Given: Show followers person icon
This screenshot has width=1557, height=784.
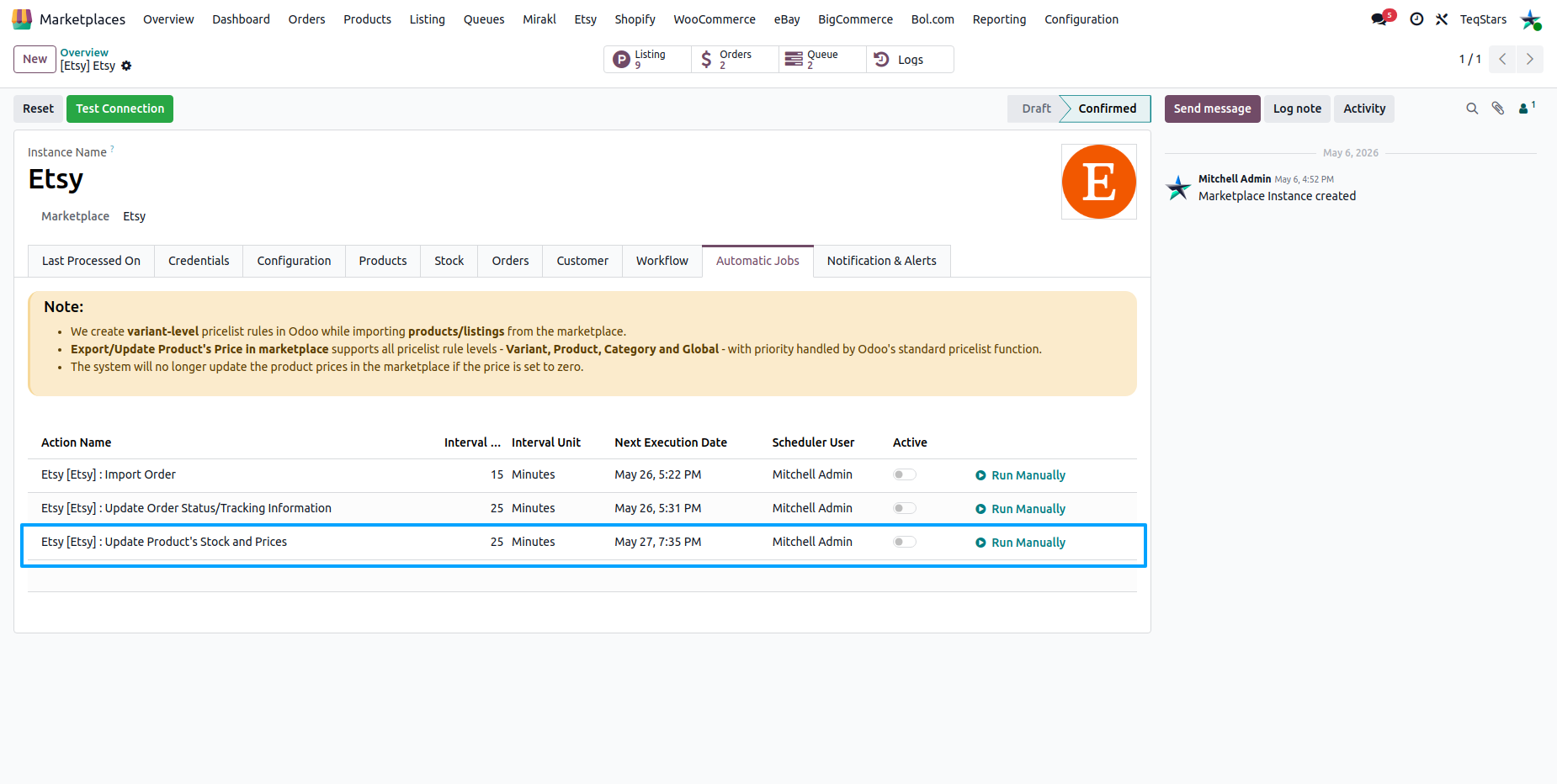Looking at the screenshot, I should pyautogui.click(x=1527, y=108).
